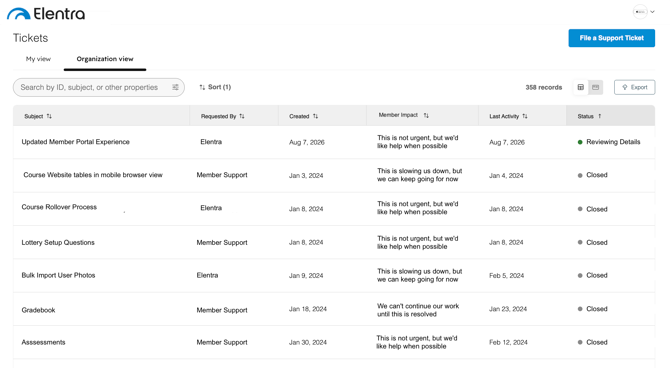This screenshot has height=368, width=670.
Task: Open Course Website tables in mobile browser view ticket
Action: pyautogui.click(x=93, y=175)
